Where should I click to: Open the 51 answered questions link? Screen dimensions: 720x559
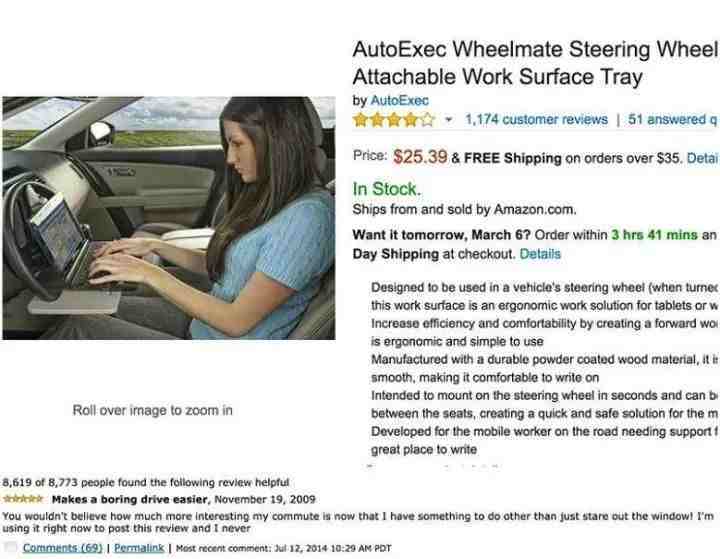[673, 119]
